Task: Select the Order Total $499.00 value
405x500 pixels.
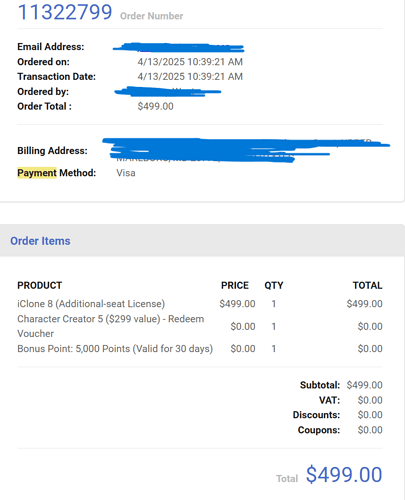Action: point(155,106)
